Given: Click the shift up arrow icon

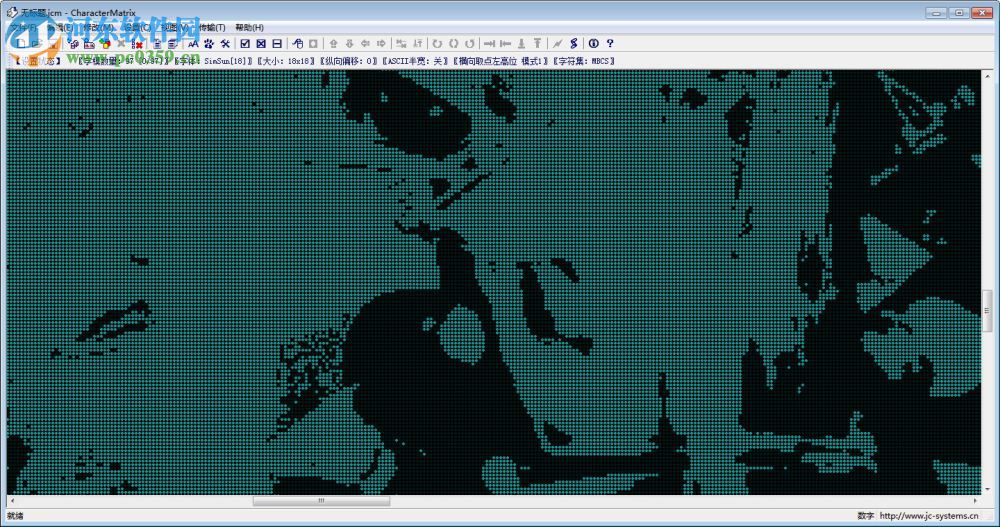Looking at the screenshot, I should pyautogui.click(x=334, y=43).
